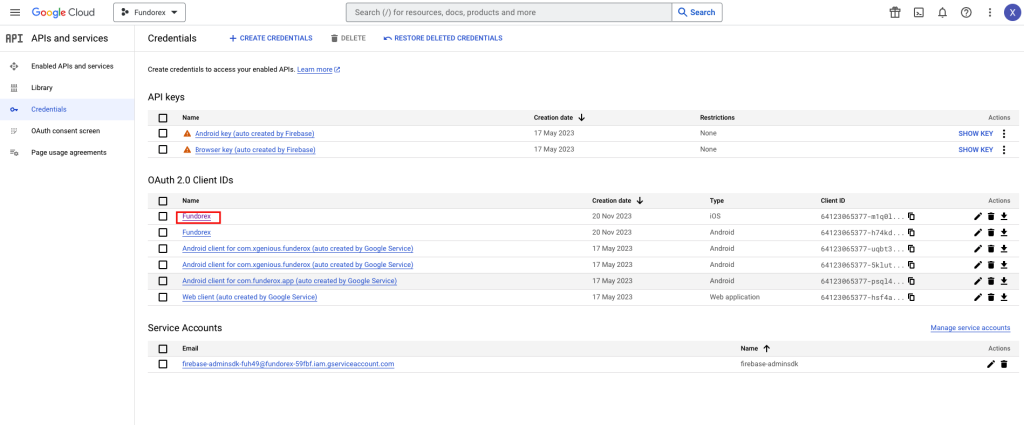The height and width of the screenshot is (425, 1024).
Task: Open Android key (auto created by Firebase)
Action: (255, 133)
